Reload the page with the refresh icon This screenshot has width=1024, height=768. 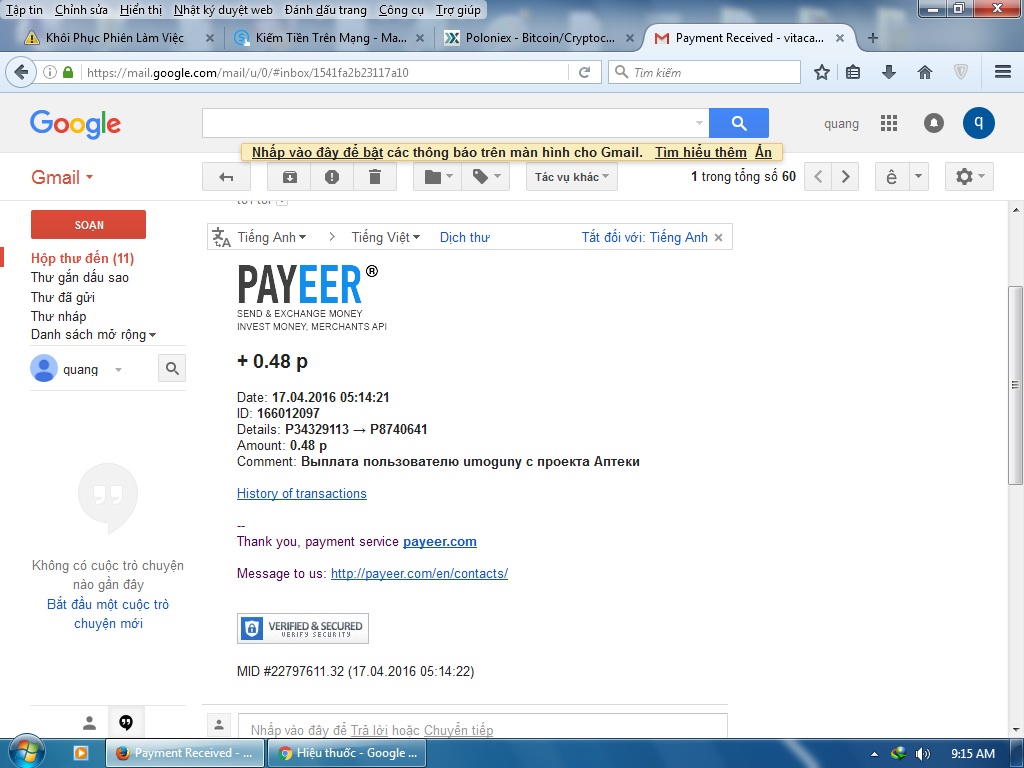click(x=584, y=72)
